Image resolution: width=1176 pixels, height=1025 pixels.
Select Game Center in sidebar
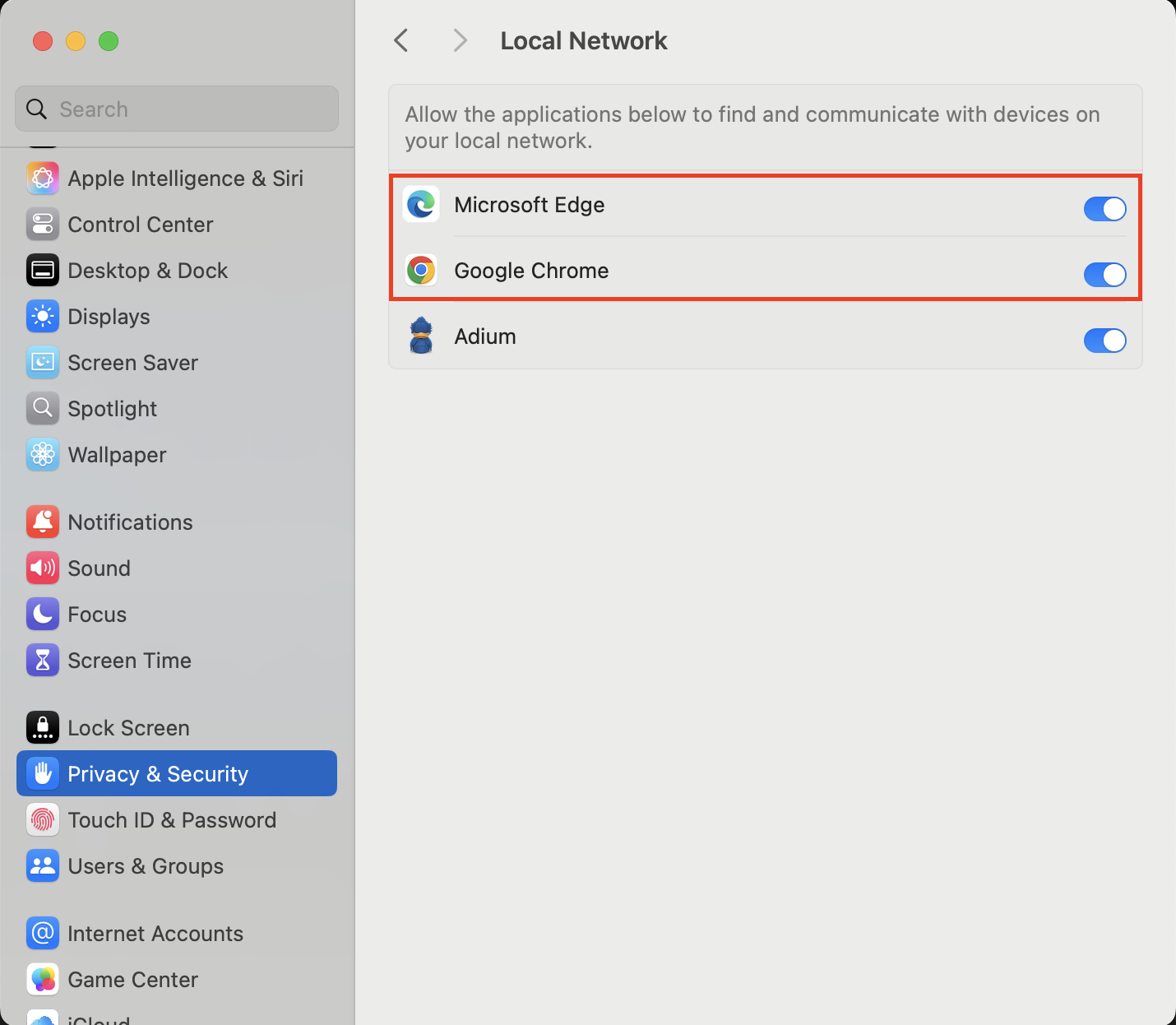(177, 980)
